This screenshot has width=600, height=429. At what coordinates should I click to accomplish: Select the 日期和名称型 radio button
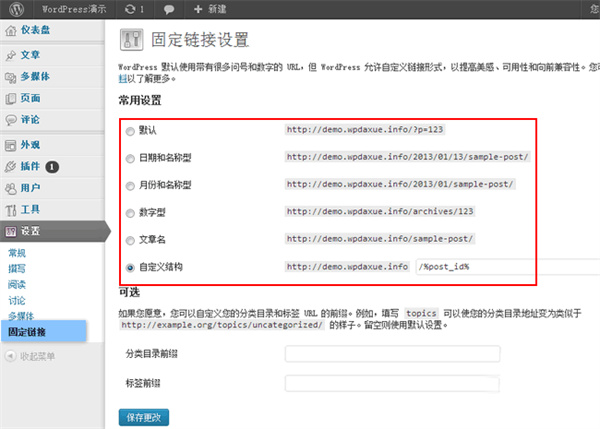click(130, 158)
